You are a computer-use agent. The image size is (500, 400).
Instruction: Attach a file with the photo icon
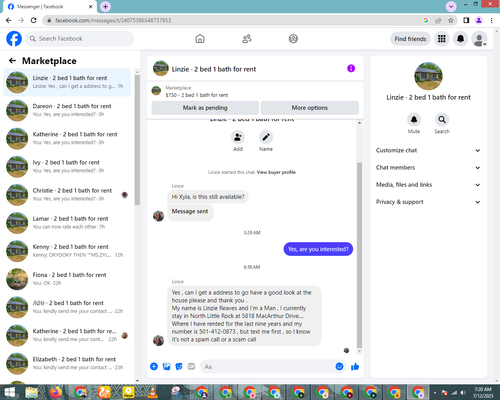coord(166,367)
